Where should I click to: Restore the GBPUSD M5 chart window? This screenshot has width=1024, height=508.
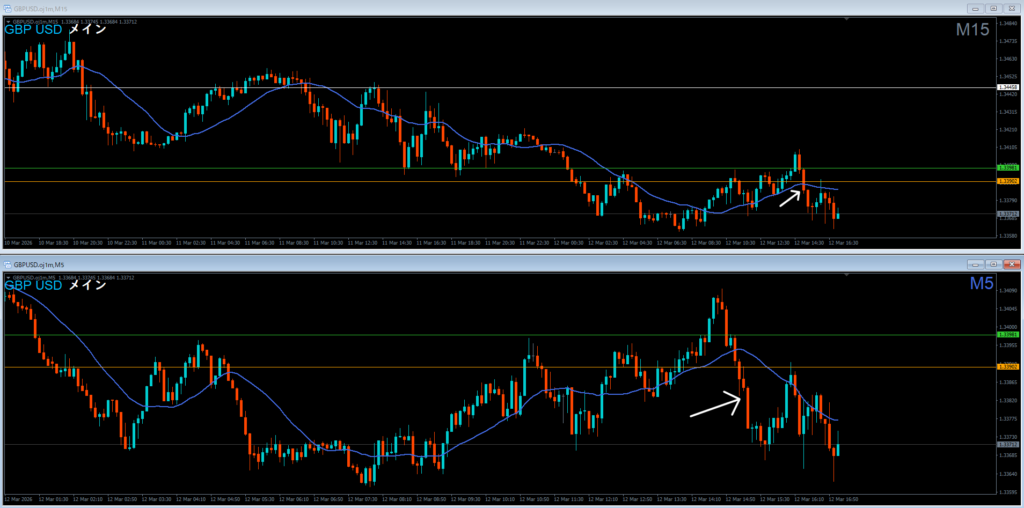[x=994, y=264]
